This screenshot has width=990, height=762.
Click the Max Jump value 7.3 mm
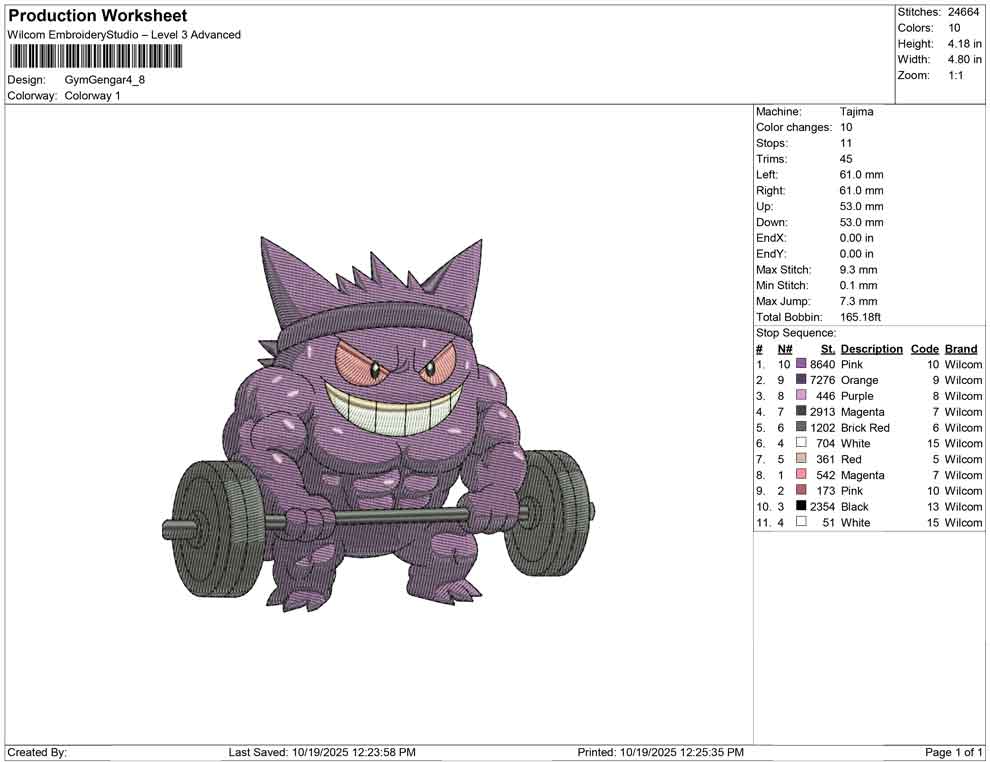pos(859,301)
